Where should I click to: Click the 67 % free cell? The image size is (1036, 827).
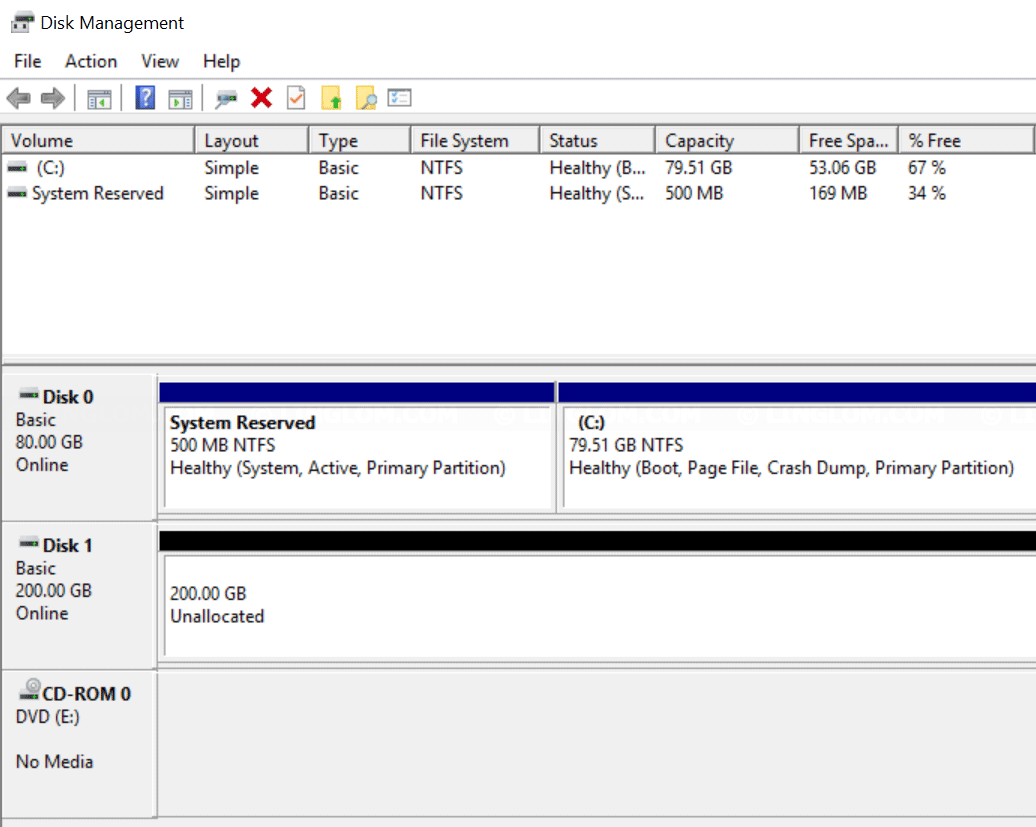927,168
